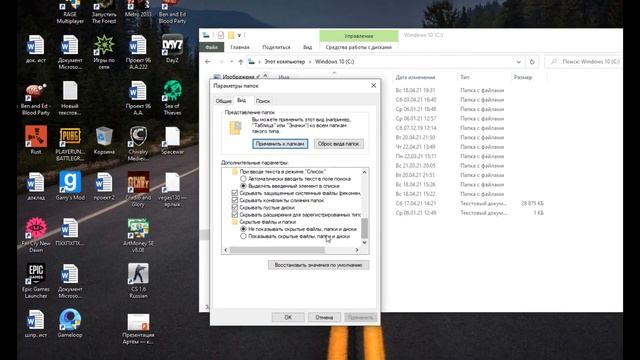
Task: Select the PLAYERUNKNOWN'S BATTLEGROUNDS desktop icon
Action: pyautogui.click(x=70, y=144)
